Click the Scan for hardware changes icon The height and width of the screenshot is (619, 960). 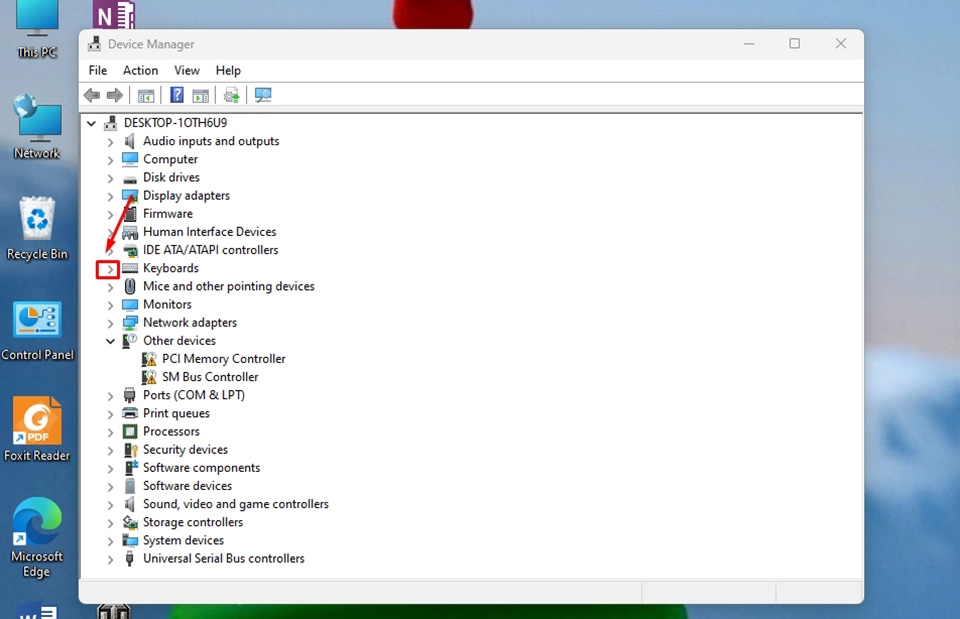point(263,95)
